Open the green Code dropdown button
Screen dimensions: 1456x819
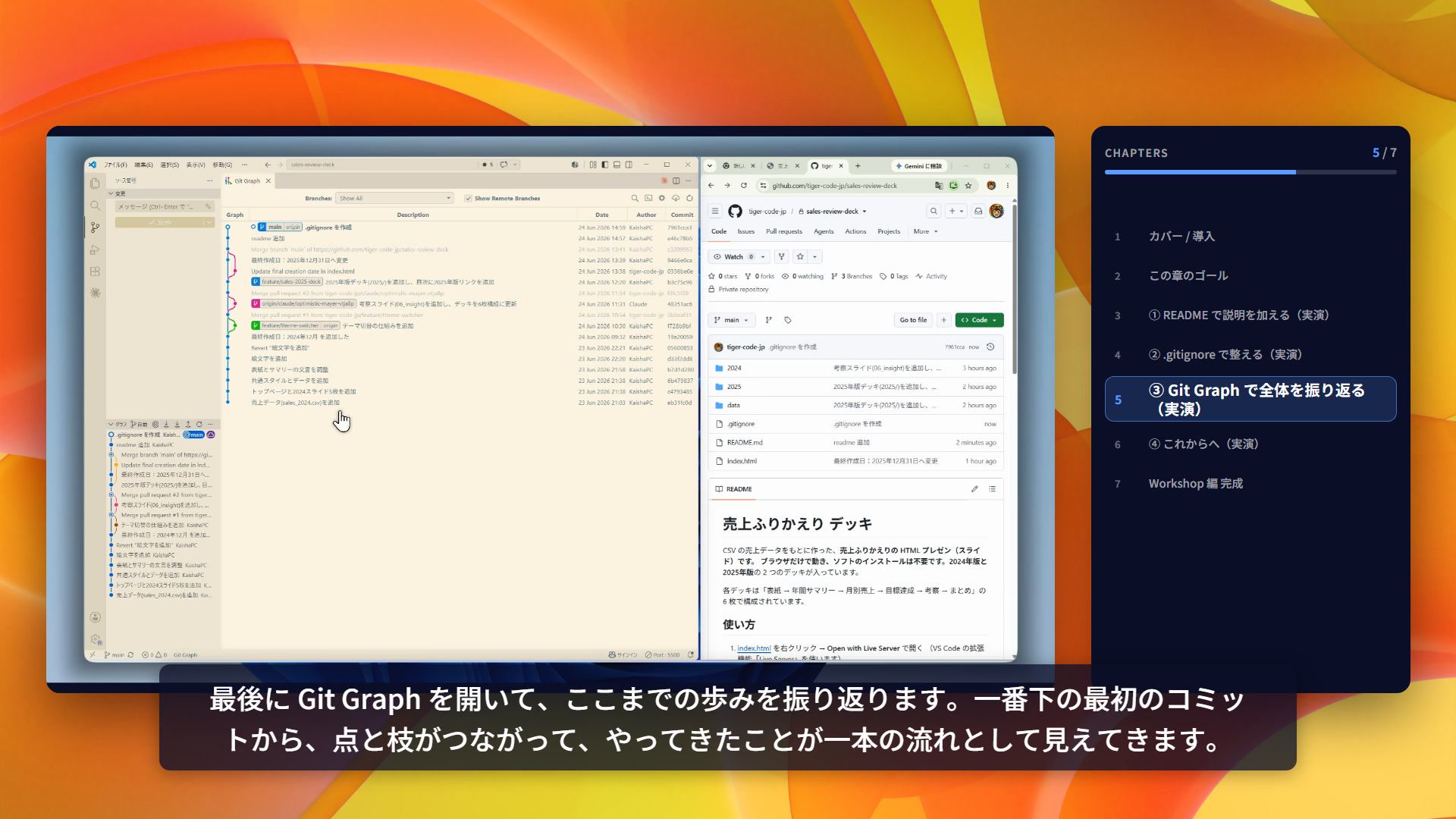tap(979, 320)
